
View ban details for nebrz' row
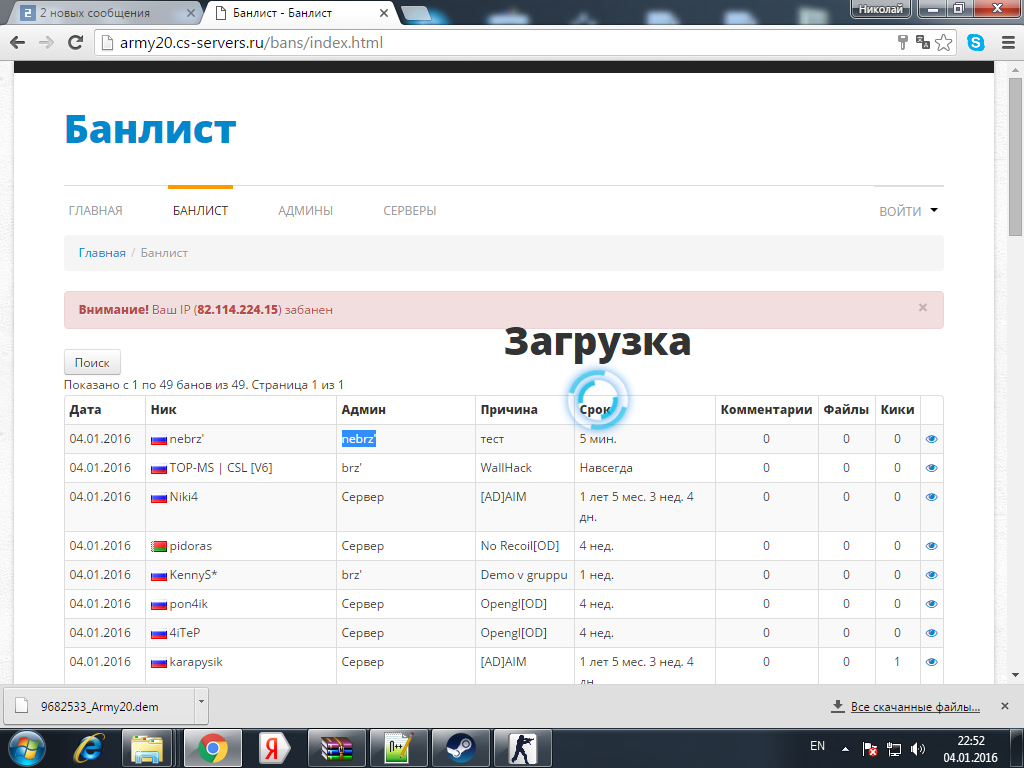tap(931, 439)
